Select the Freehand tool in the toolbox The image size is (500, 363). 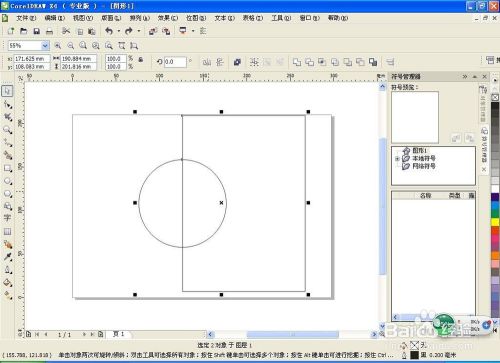(x=7, y=143)
